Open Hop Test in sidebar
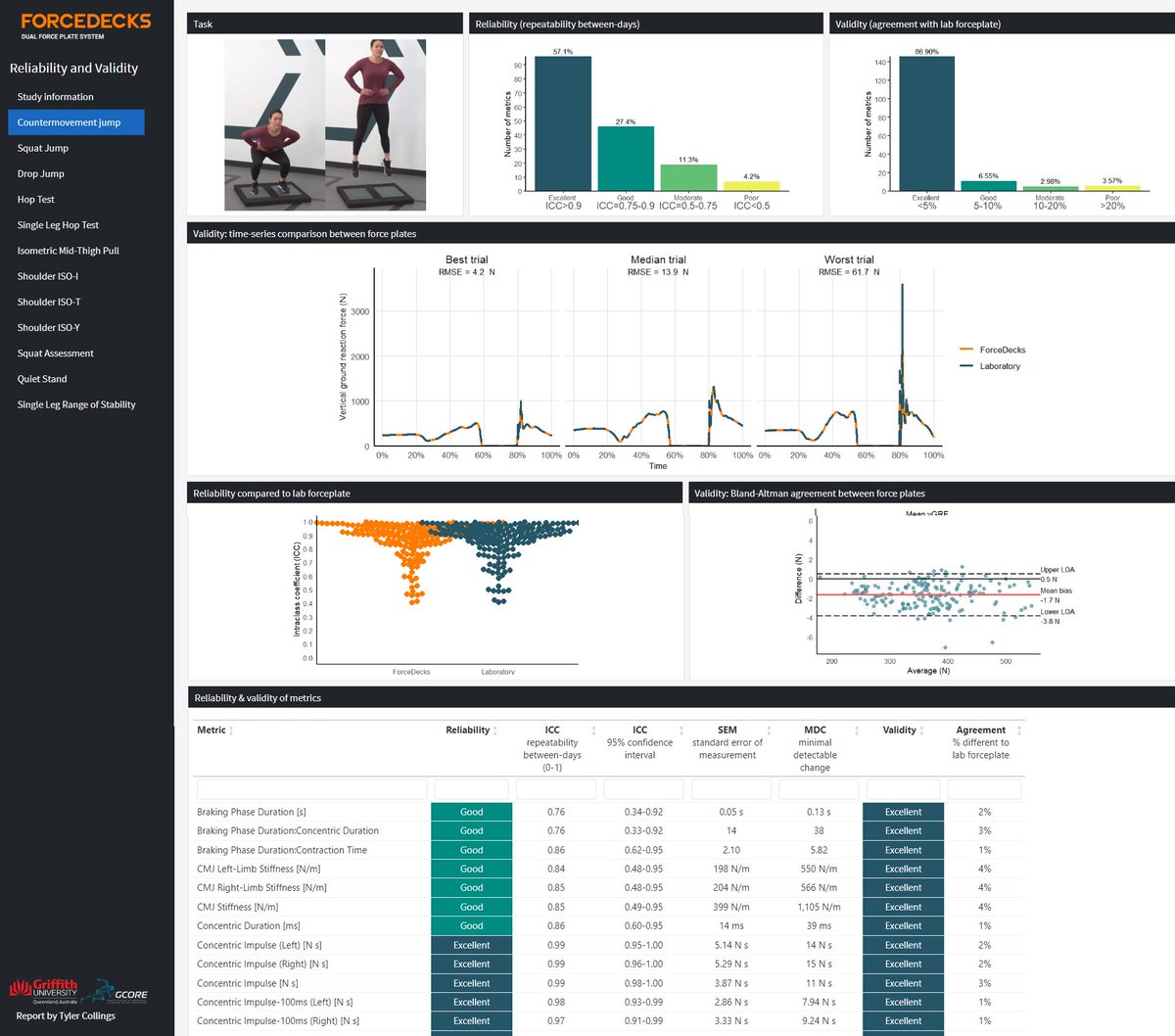This screenshot has height=1036, width=1175. (36, 199)
